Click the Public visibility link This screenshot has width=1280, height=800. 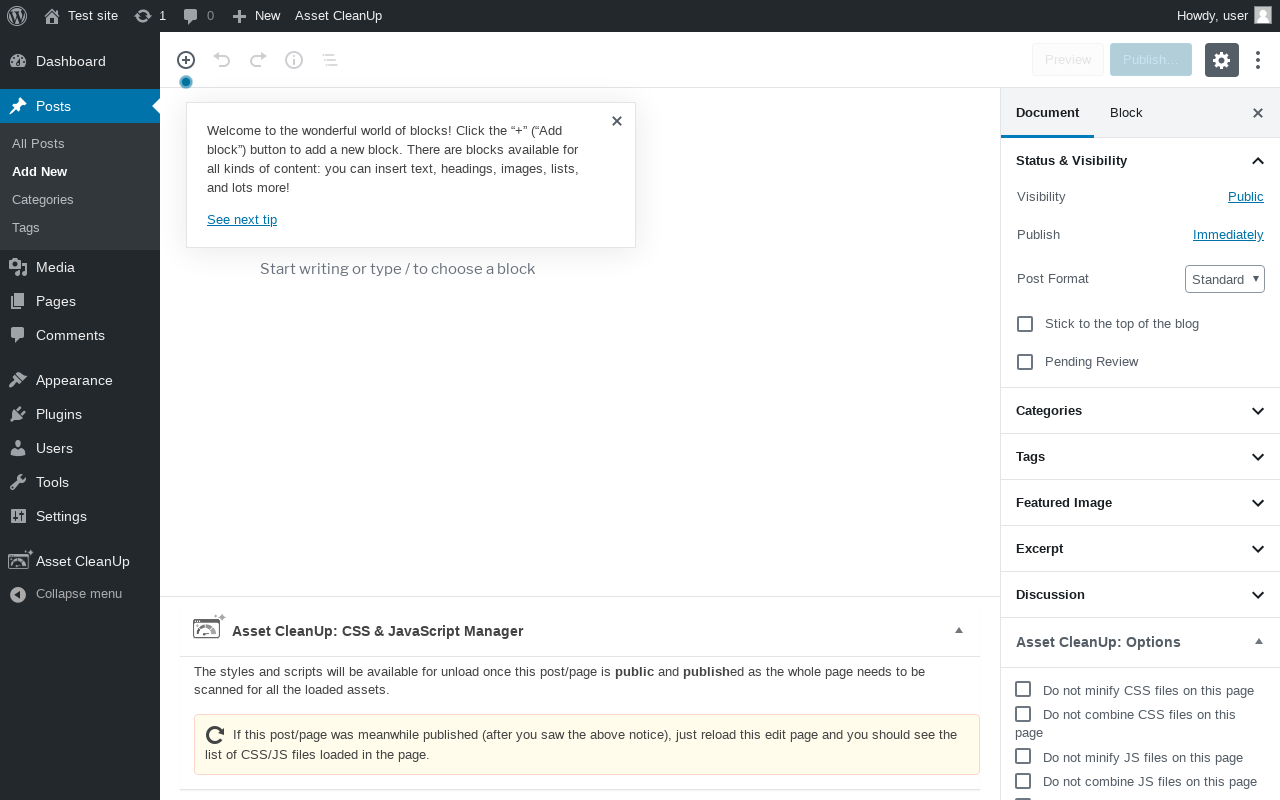1245,197
